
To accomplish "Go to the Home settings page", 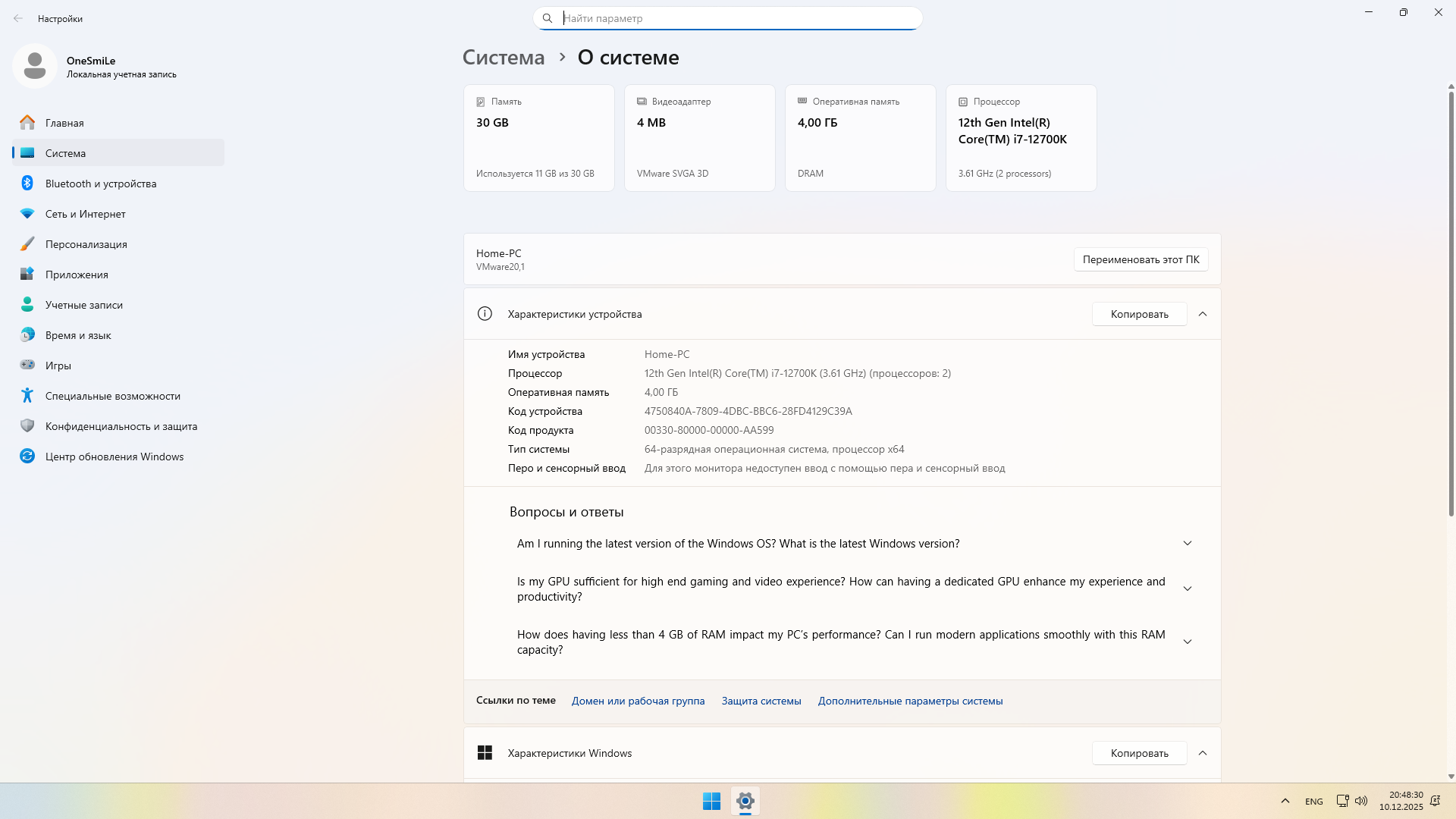I will 64,123.
